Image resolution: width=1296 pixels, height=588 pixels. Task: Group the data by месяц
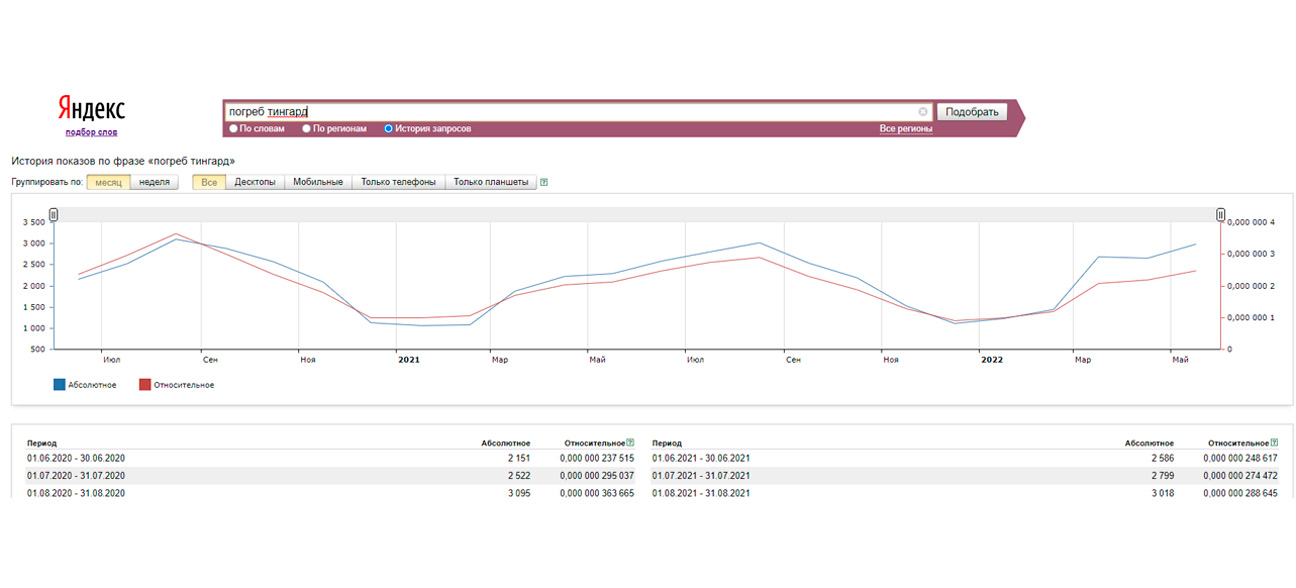tap(107, 182)
